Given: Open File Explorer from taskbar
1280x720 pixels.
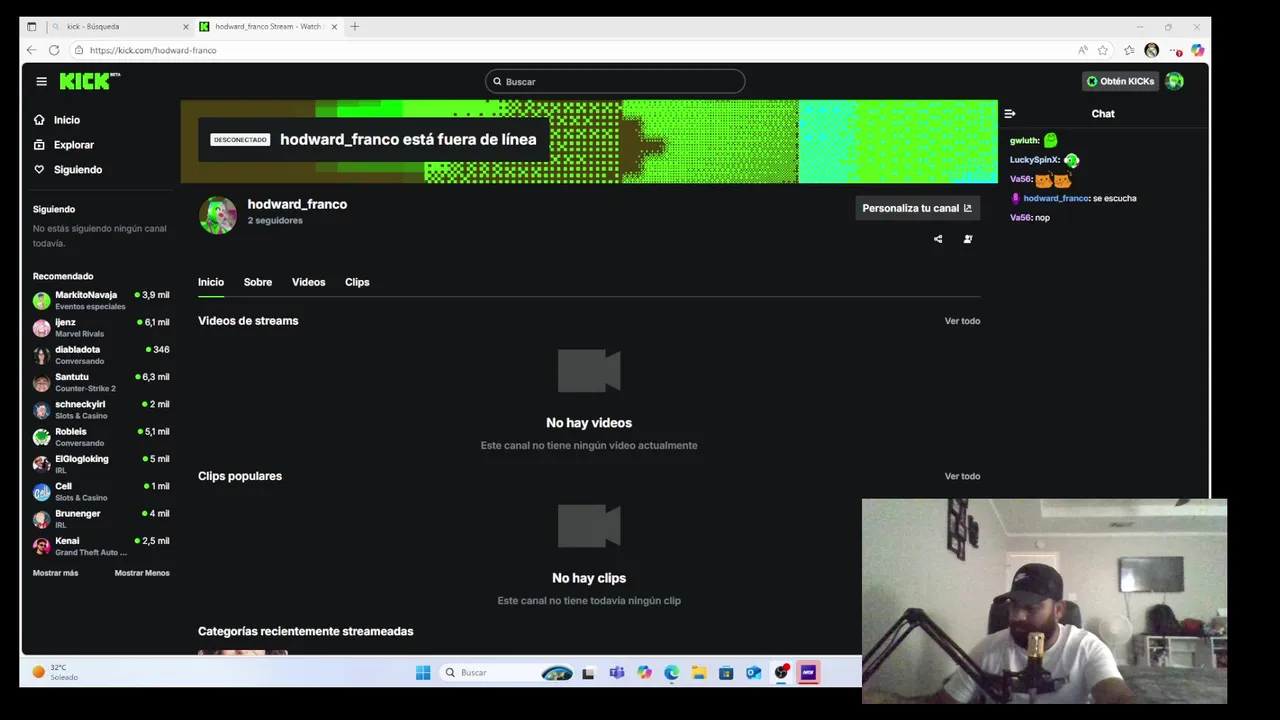Looking at the screenshot, I should [x=699, y=673].
